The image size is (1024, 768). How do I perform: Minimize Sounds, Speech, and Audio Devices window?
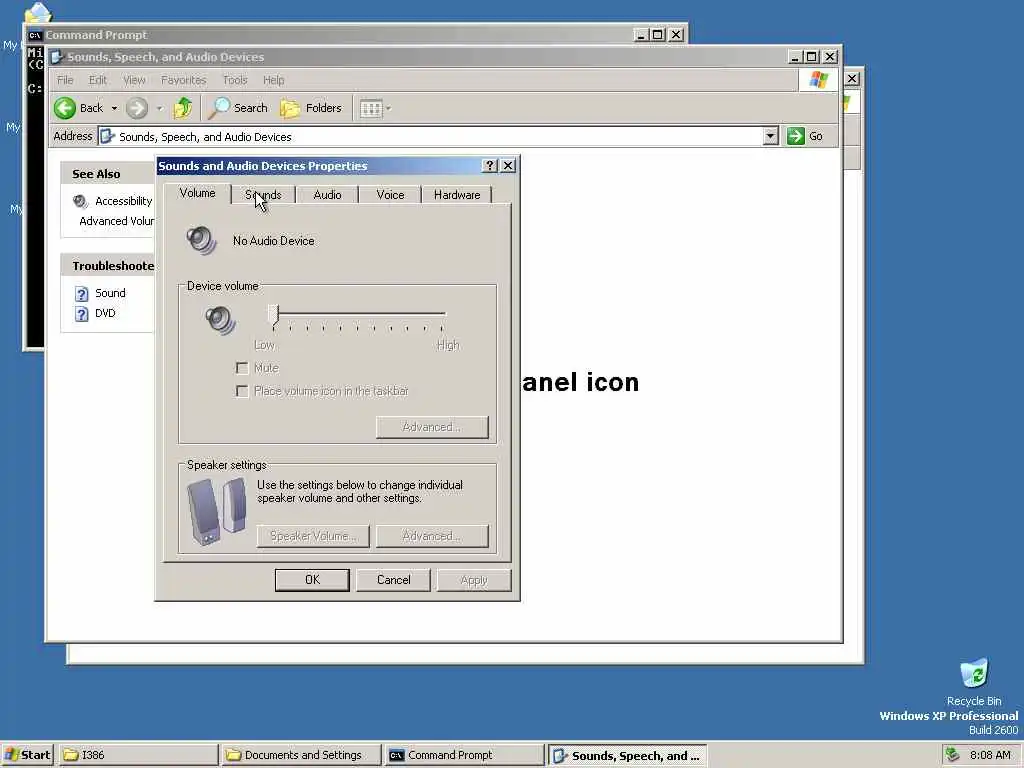click(x=795, y=57)
